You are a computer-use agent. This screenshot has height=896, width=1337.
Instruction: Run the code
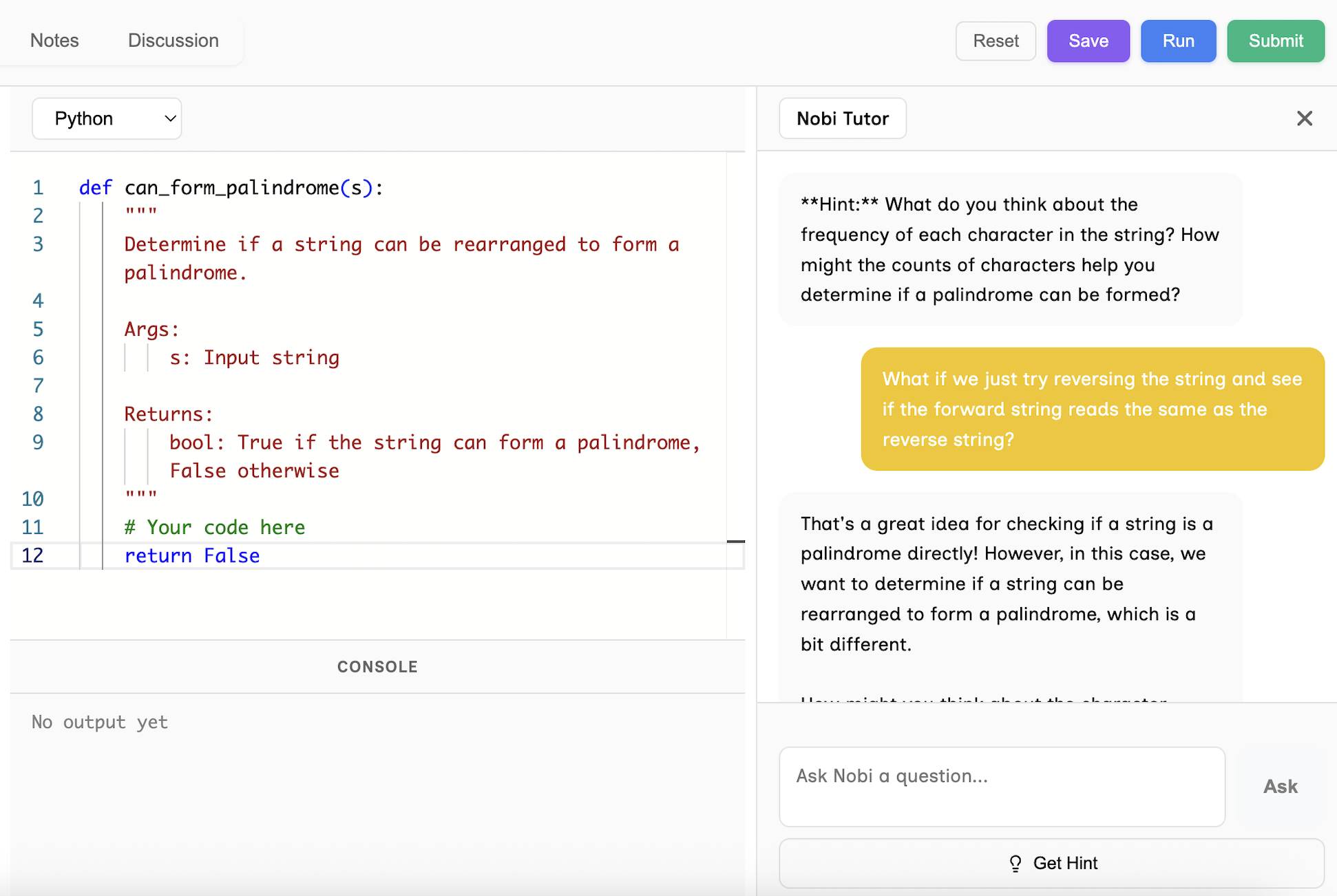coord(1178,41)
